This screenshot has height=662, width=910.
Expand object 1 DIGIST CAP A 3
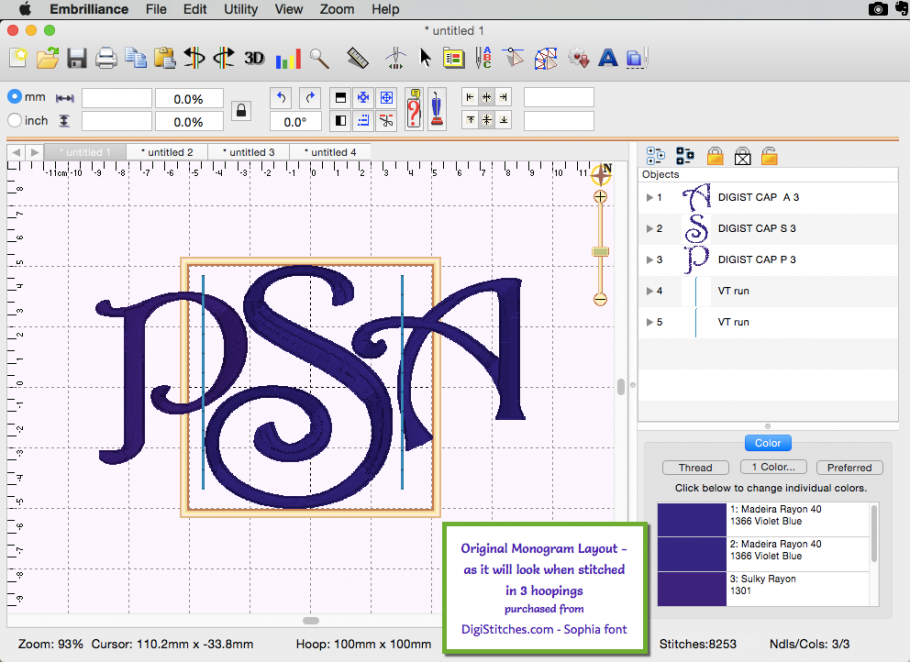(648, 198)
